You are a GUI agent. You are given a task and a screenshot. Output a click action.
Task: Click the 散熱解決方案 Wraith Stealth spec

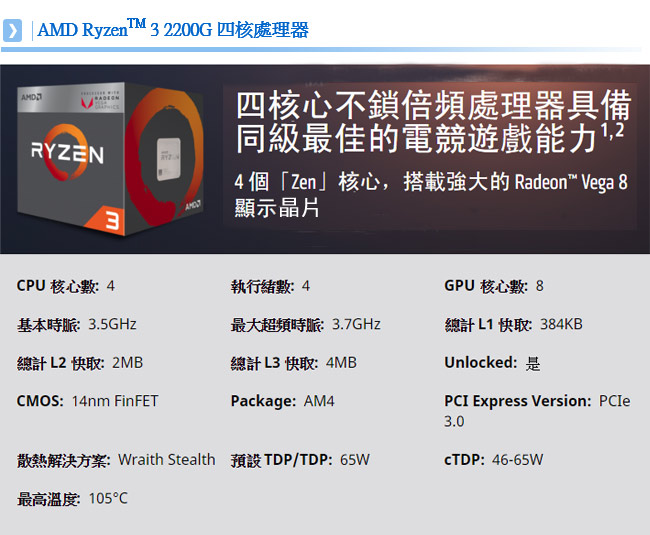click(x=116, y=460)
